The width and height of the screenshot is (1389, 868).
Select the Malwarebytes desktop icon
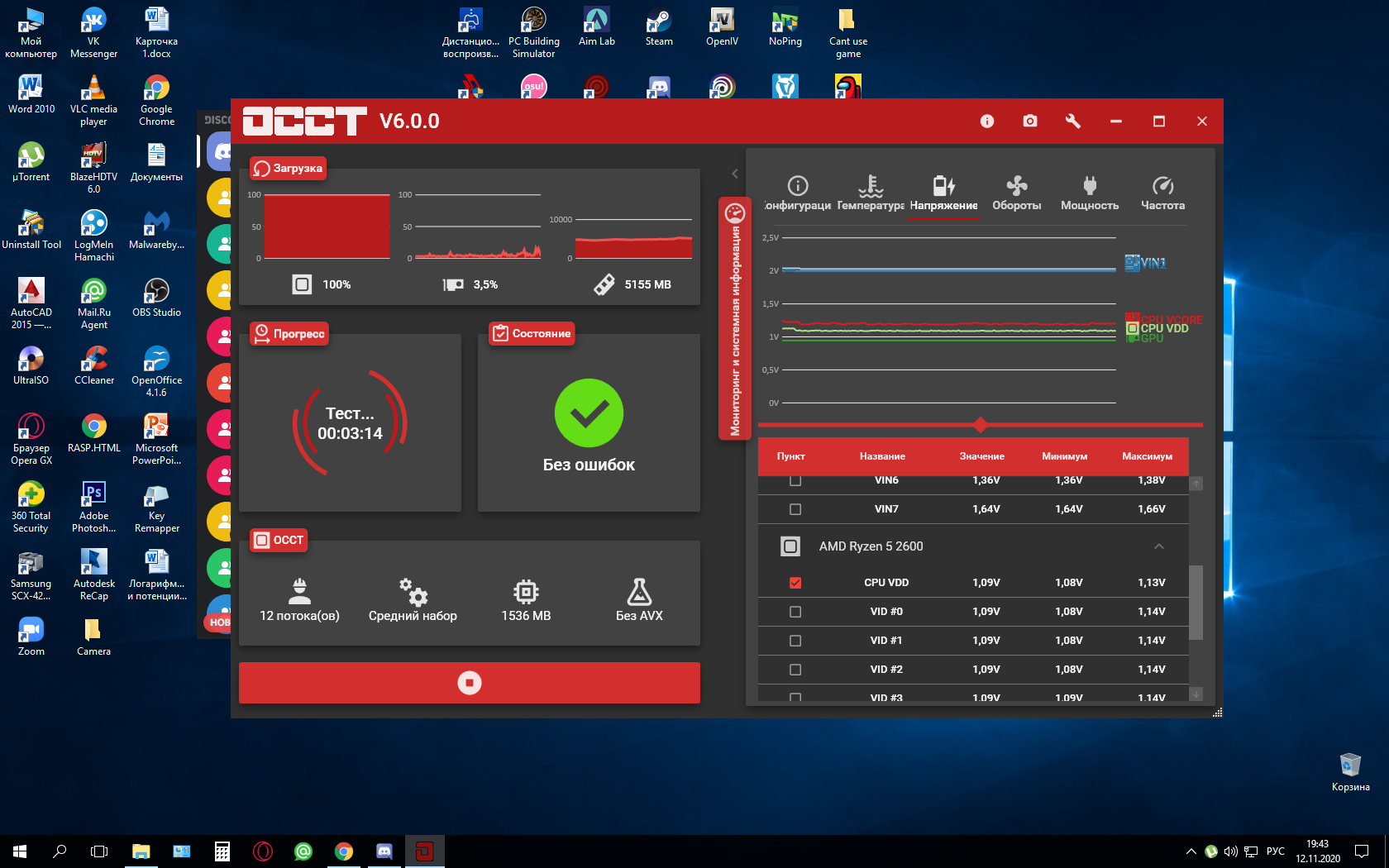(x=156, y=230)
